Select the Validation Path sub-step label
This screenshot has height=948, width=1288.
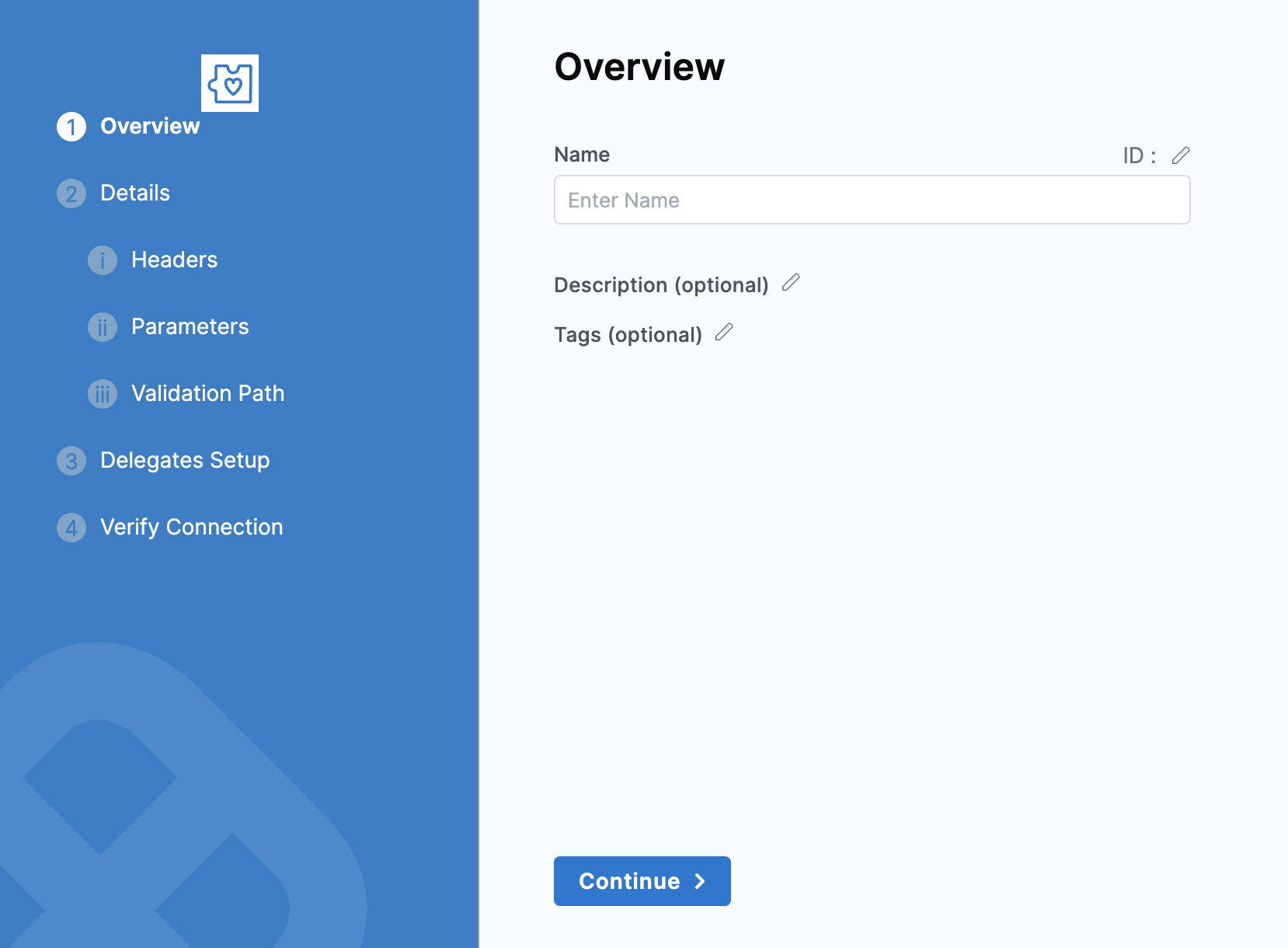(207, 393)
